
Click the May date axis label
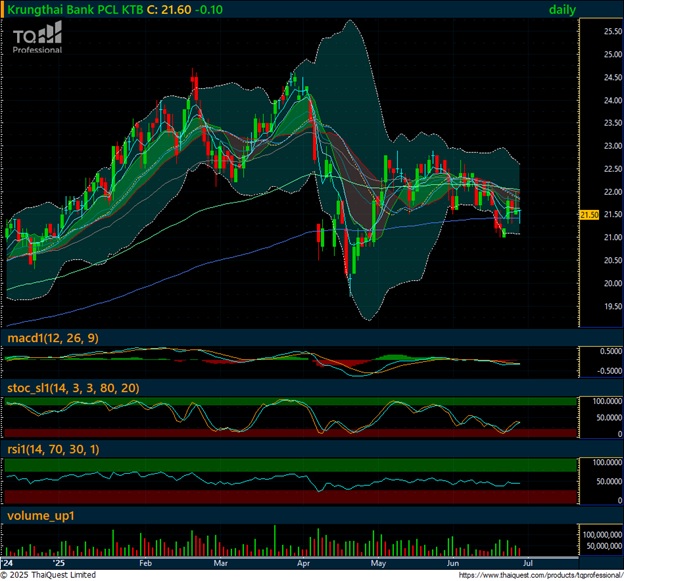pyautogui.click(x=378, y=563)
